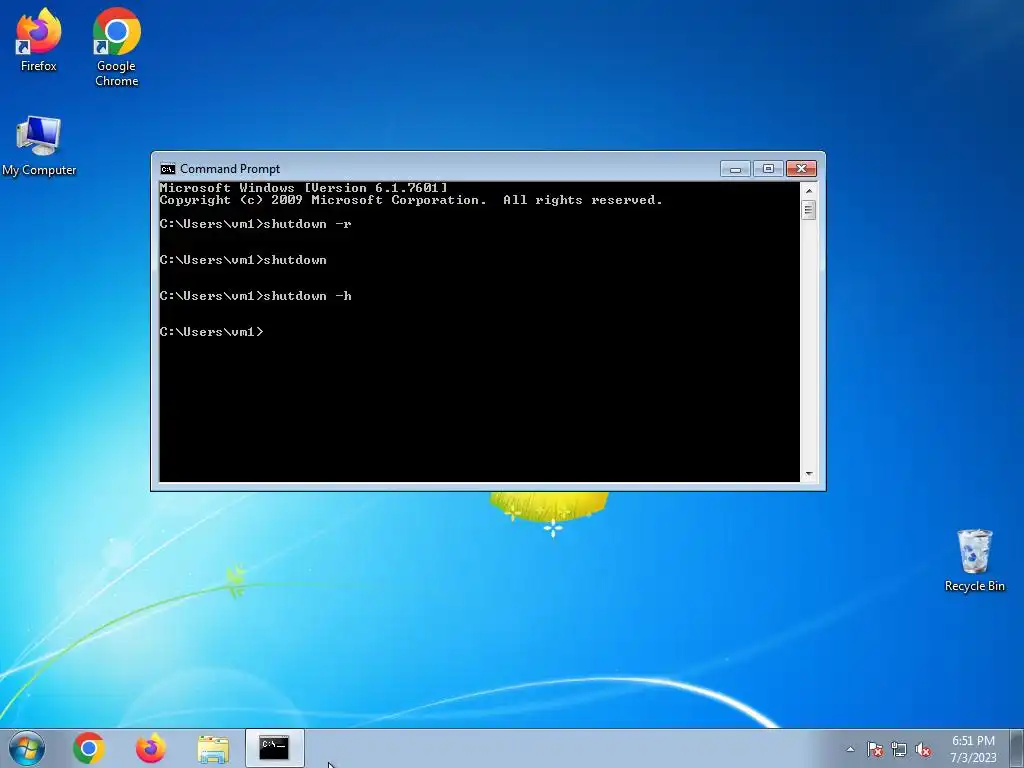The image size is (1024, 768).
Task: Launch Firefox from the taskbar
Action: point(150,748)
